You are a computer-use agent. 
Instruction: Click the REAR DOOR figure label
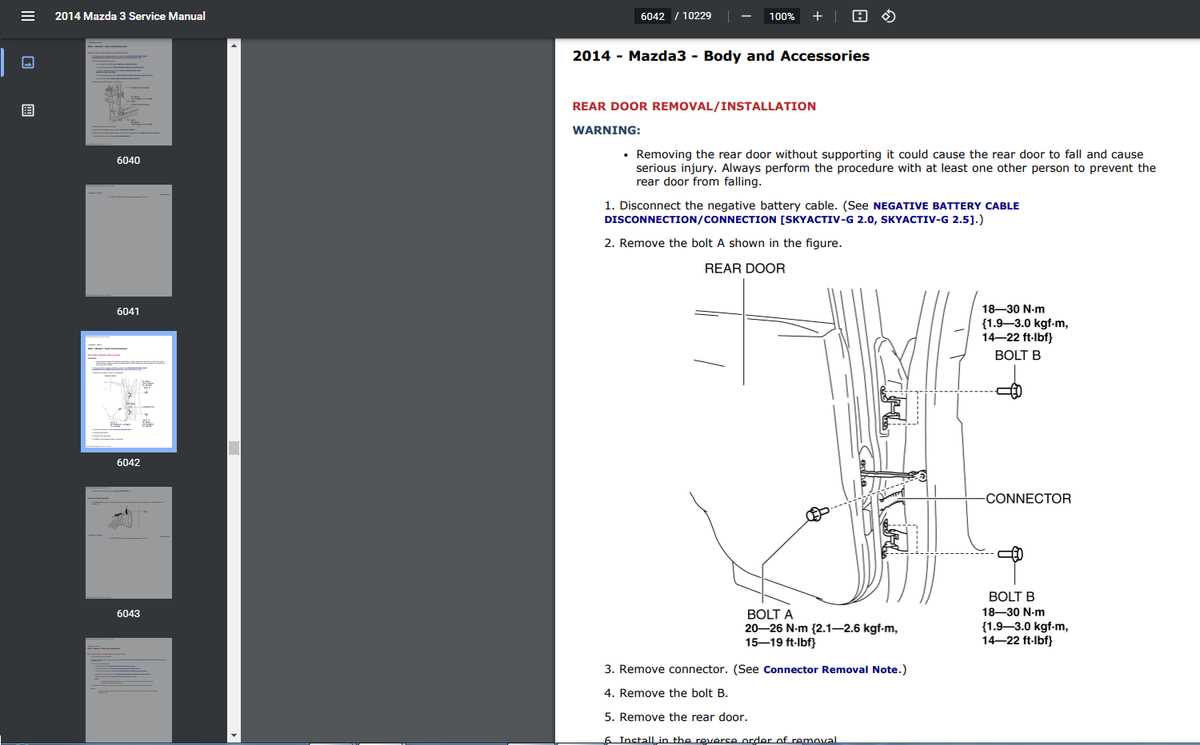pyautogui.click(x=745, y=268)
